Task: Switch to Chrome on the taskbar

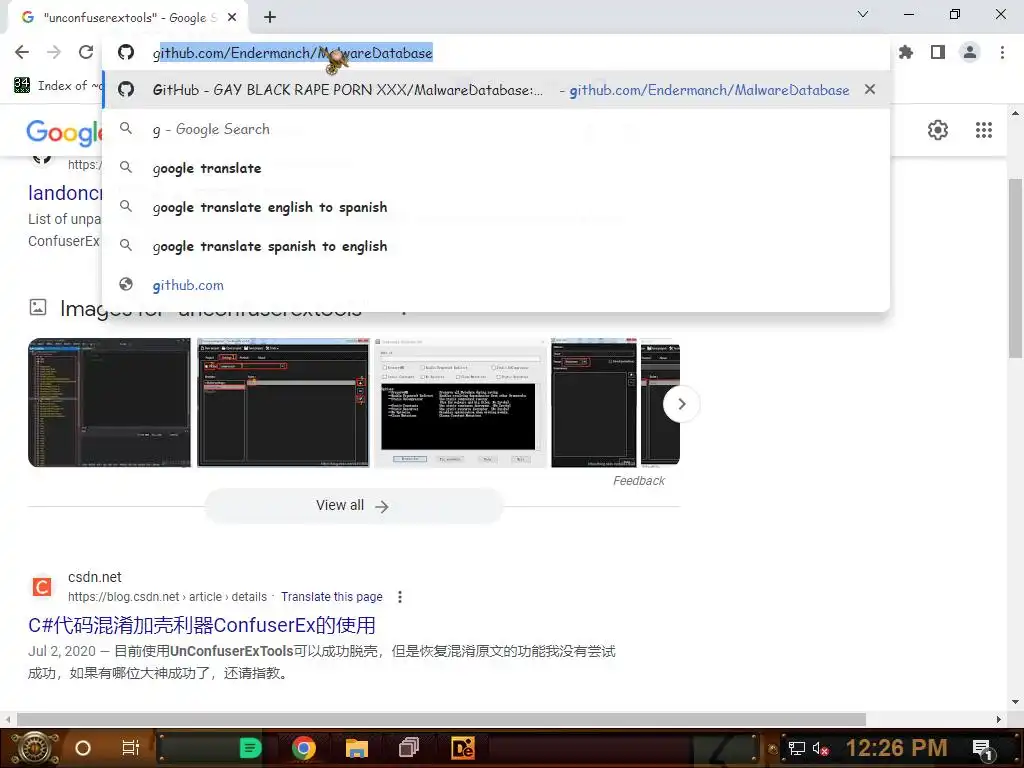Action: (304, 748)
